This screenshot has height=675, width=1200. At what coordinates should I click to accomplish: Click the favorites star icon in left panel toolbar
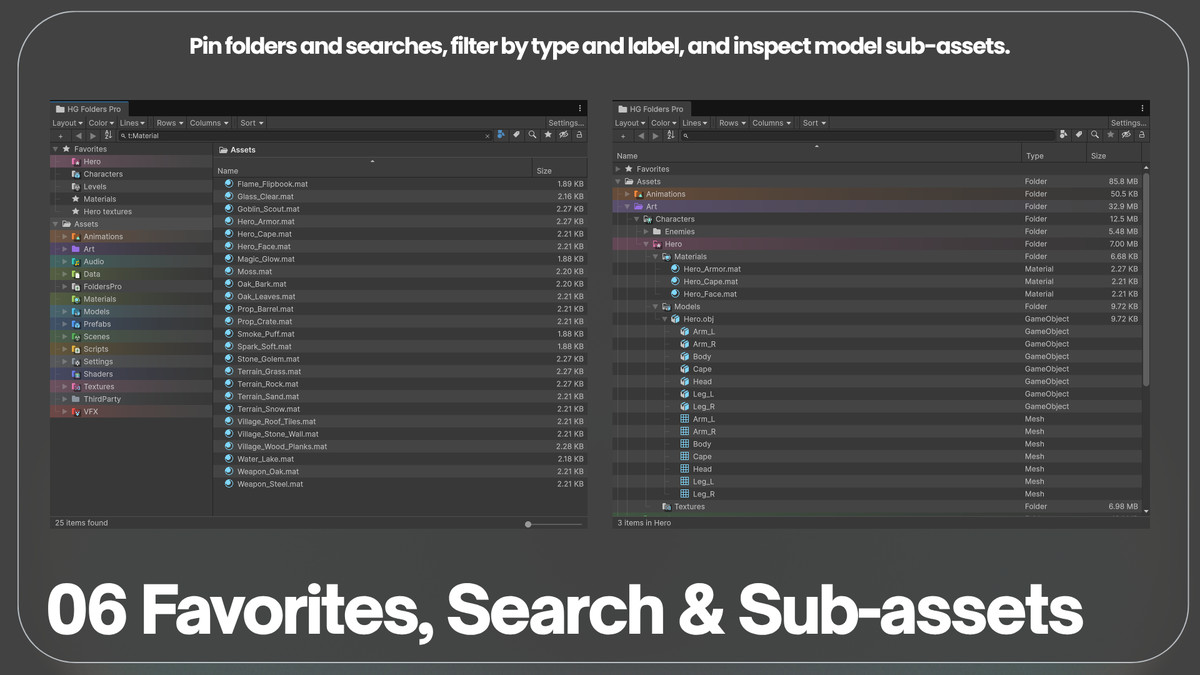click(x=548, y=134)
